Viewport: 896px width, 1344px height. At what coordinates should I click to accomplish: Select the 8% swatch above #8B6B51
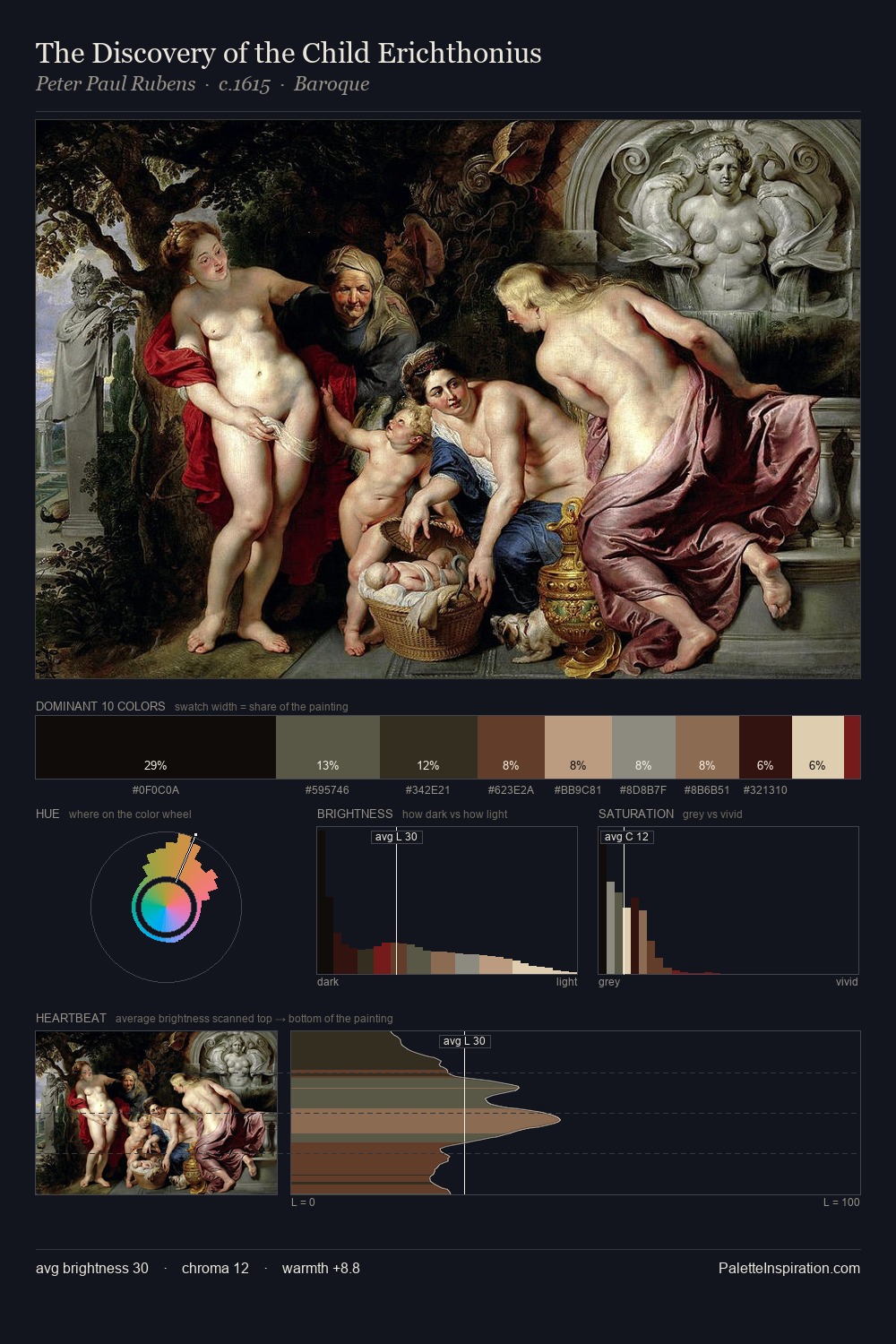707,747
